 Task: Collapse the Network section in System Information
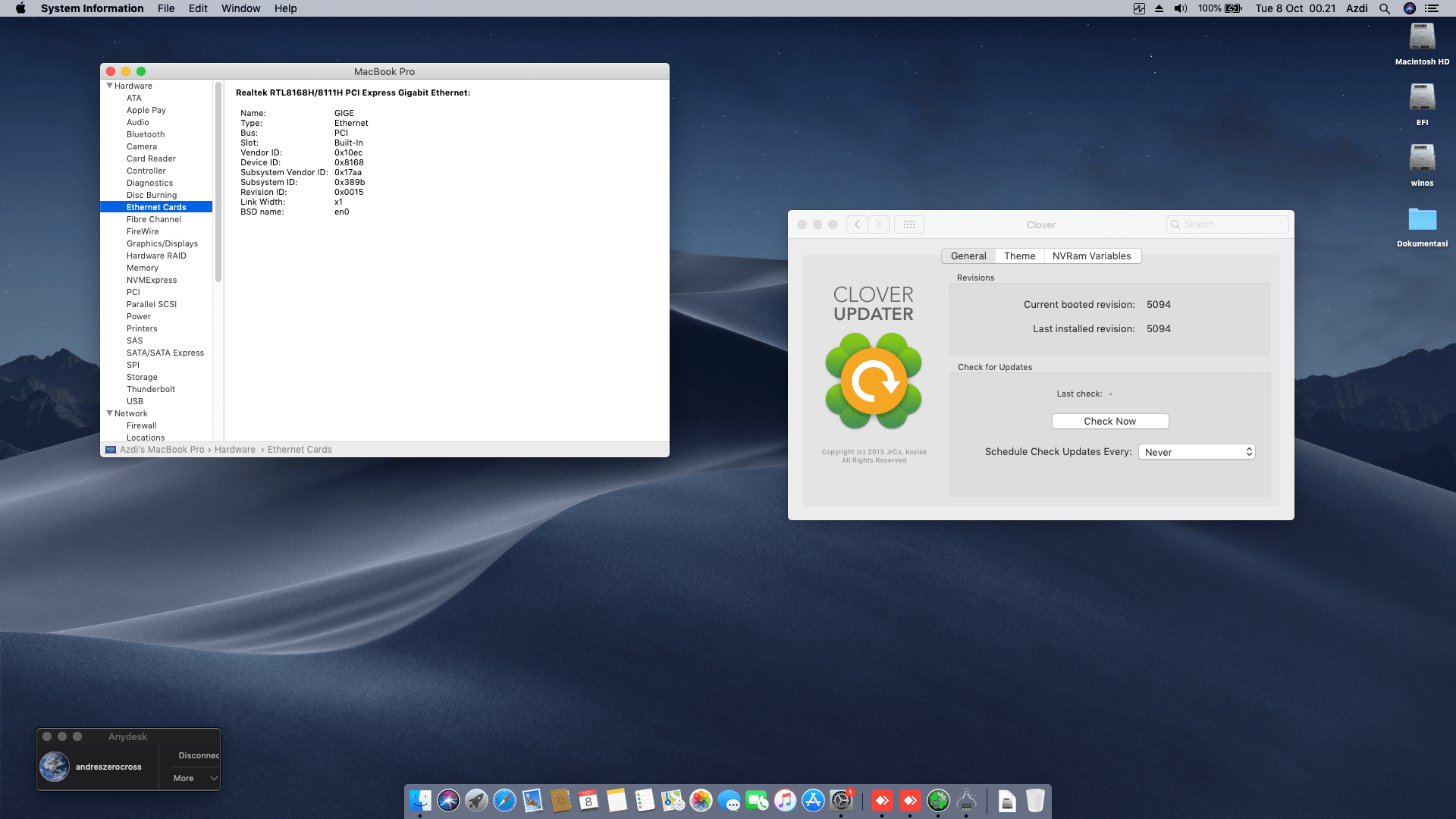coord(110,413)
